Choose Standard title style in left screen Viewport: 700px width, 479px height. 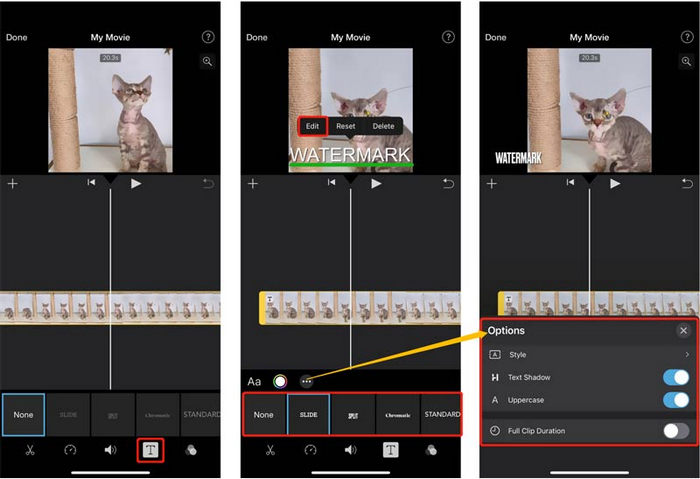pos(201,415)
